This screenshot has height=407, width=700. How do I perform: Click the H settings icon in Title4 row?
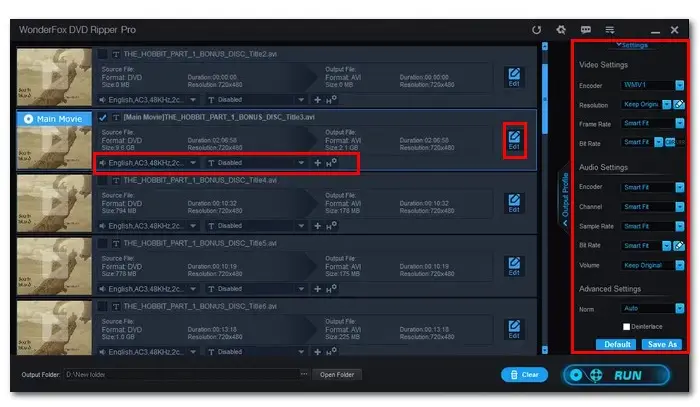click(331, 226)
